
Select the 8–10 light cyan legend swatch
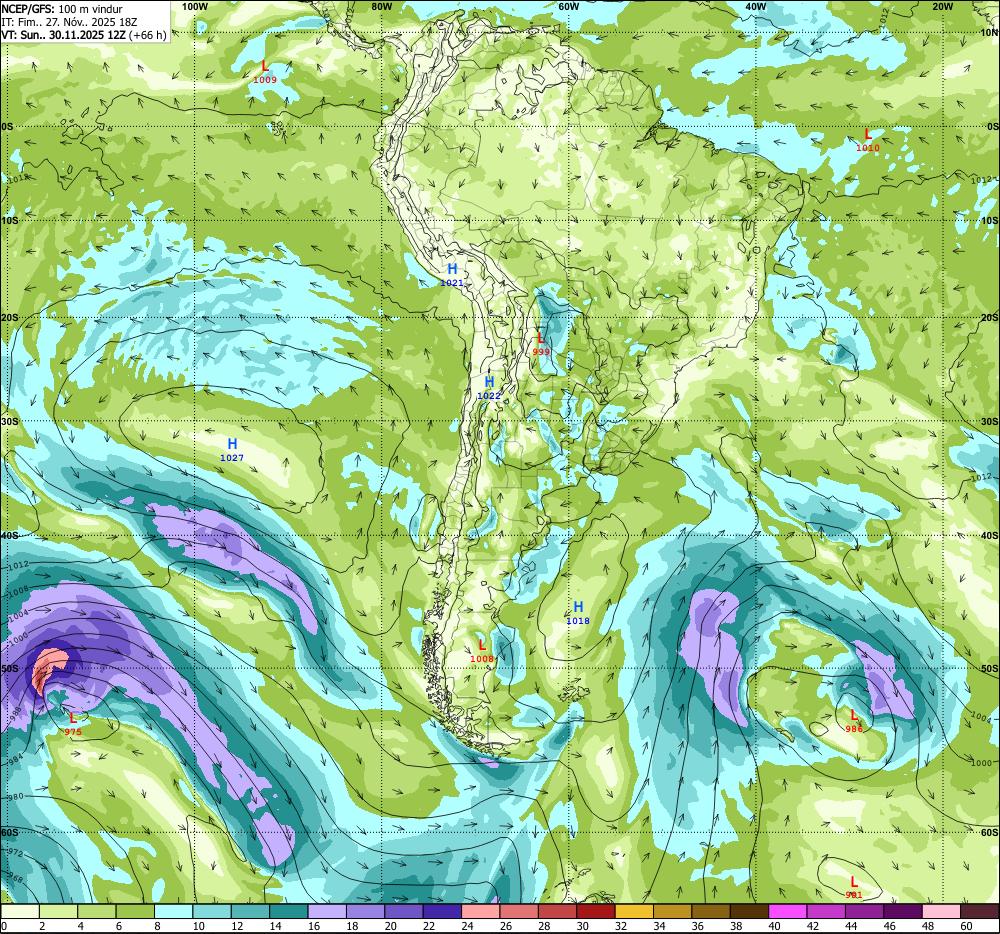click(x=173, y=912)
